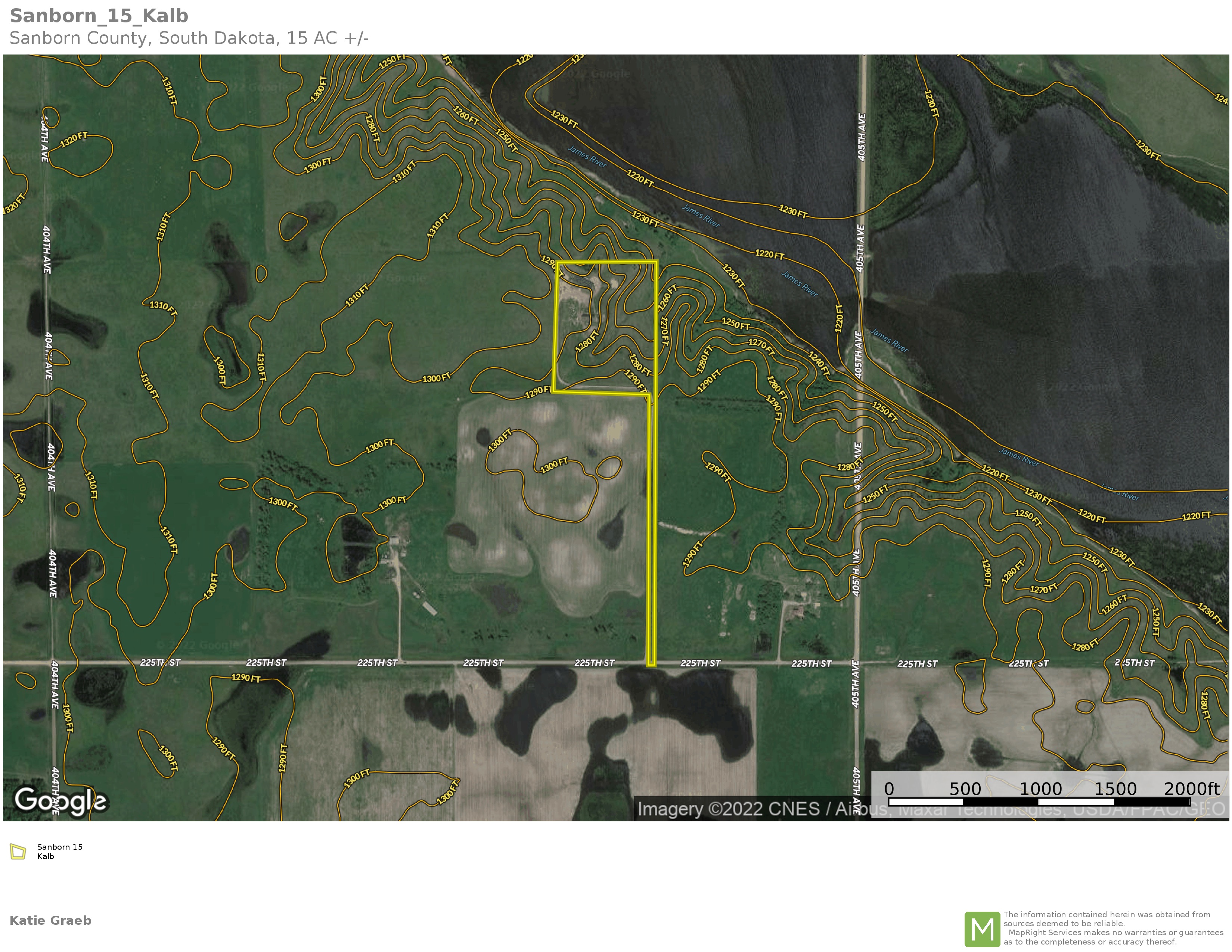
Task: Click the Sanborn_15_Kalb title heading
Action: tap(99, 16)
